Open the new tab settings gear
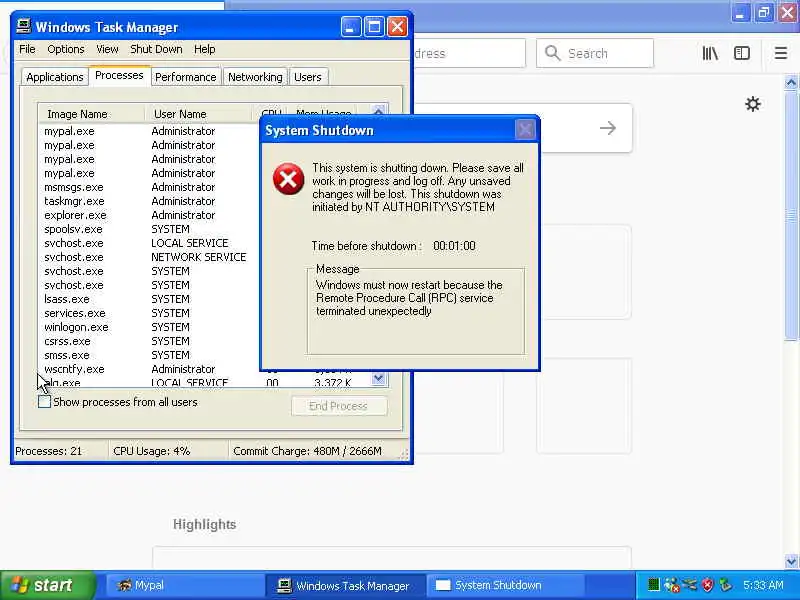 [753, 104]
